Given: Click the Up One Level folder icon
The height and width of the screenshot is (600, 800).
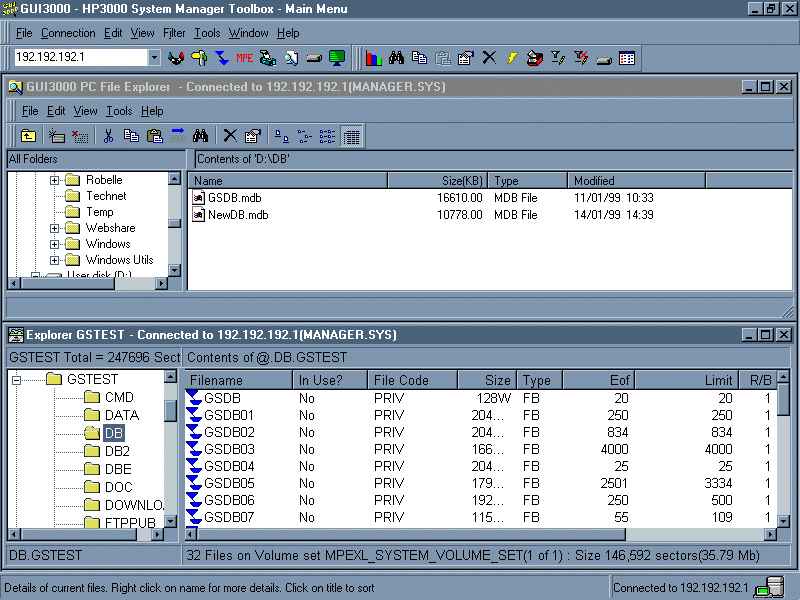Looking at the screenshot, I should 29,136.
